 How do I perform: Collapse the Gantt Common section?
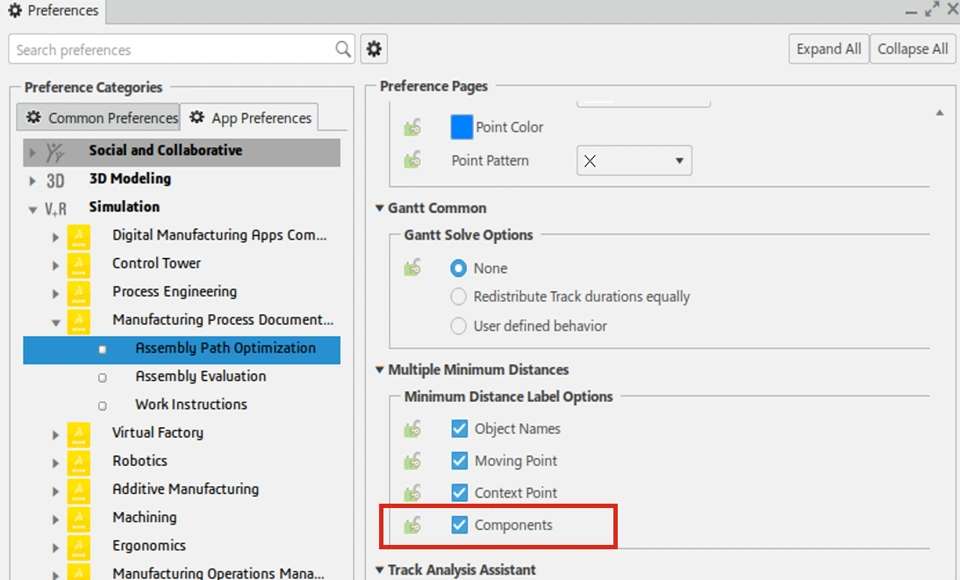[380, 208]
